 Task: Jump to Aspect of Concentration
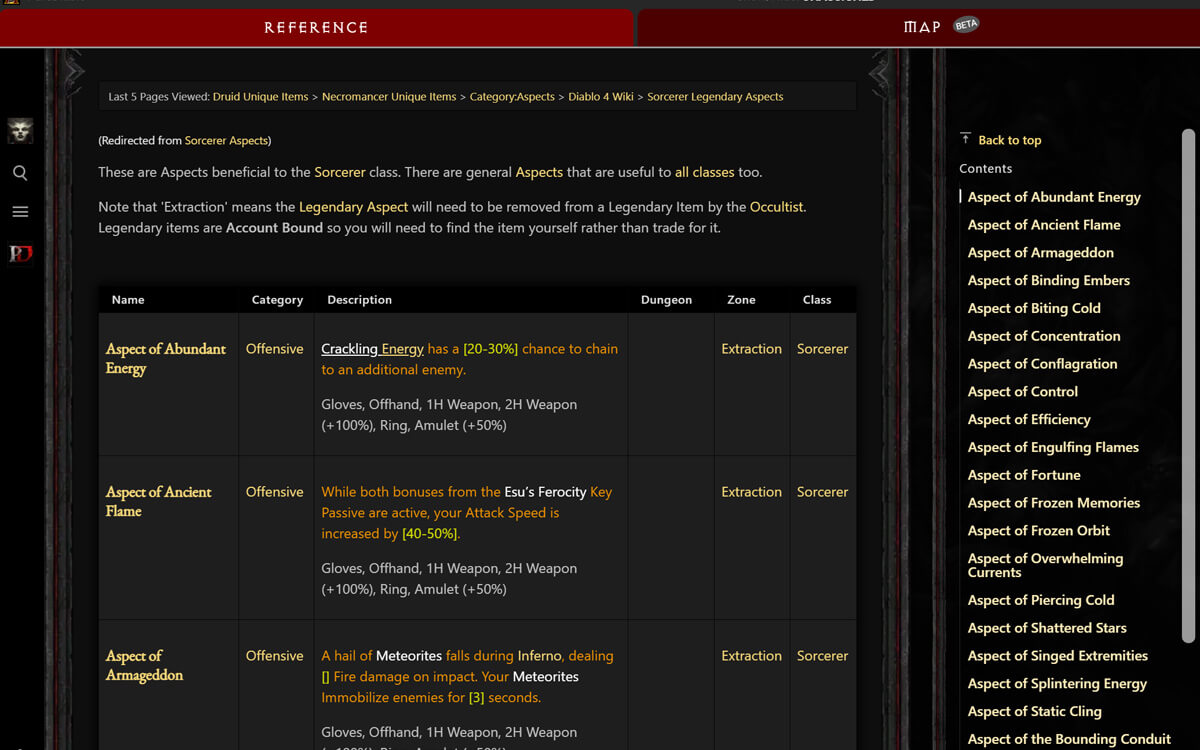tap(1044, 337)
